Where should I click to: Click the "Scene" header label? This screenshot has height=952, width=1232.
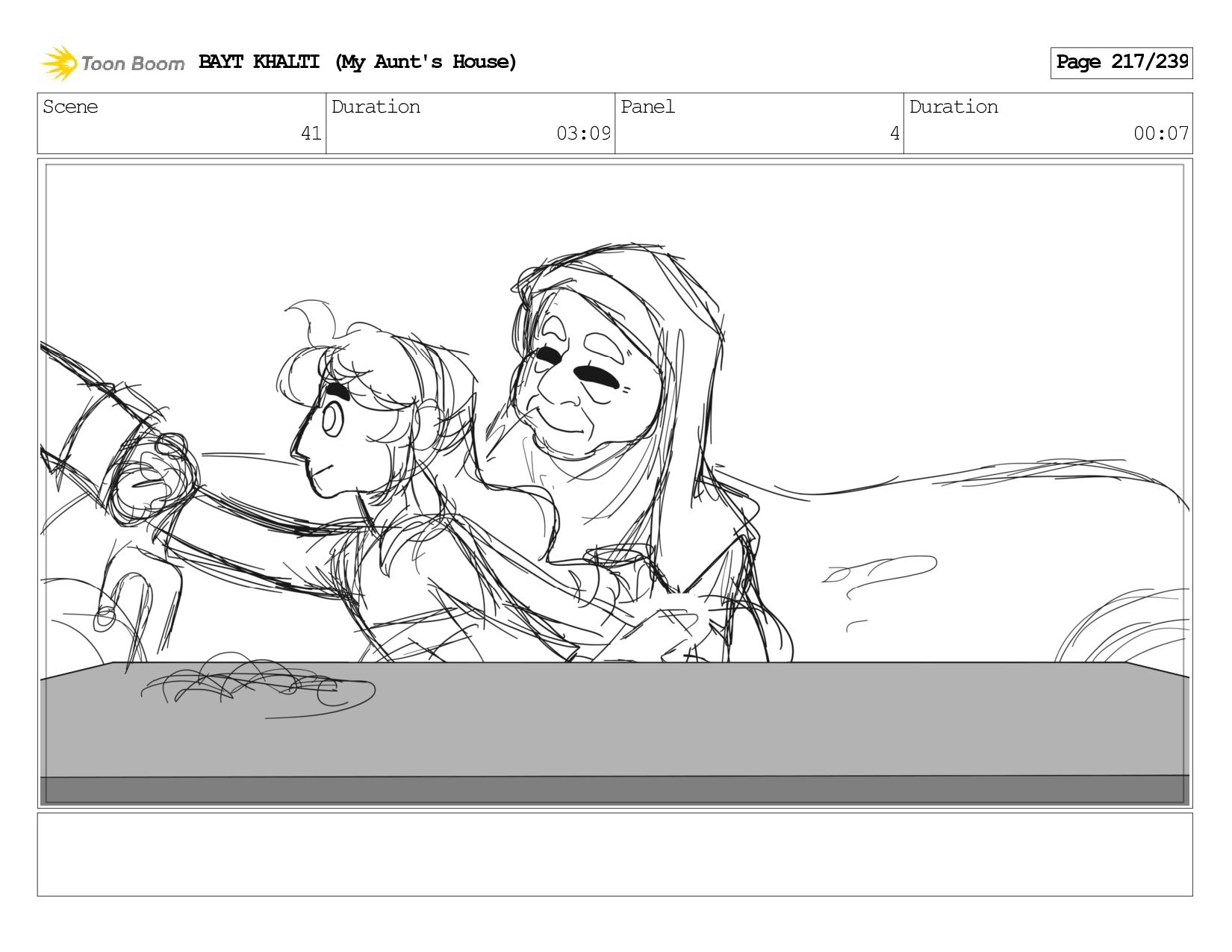click(x=70, y=107)
